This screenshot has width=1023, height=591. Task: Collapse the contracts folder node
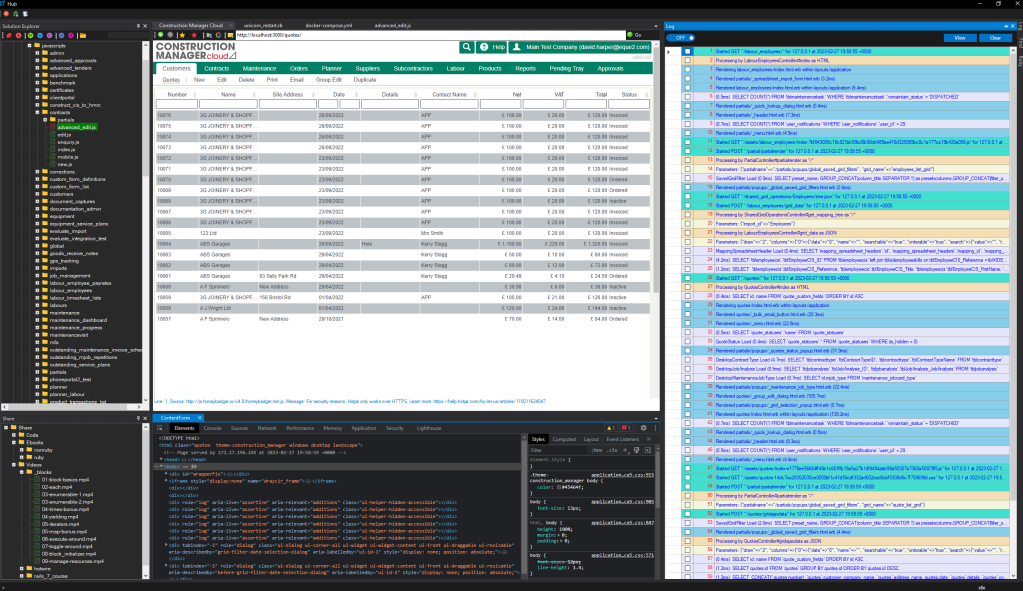pyautogui.click(x=37, y=112)
